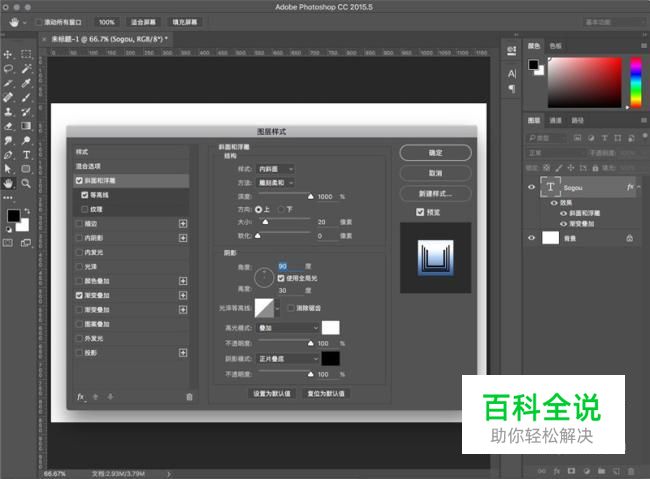Select the Move tool
The image size is (650, 479).
8,54
